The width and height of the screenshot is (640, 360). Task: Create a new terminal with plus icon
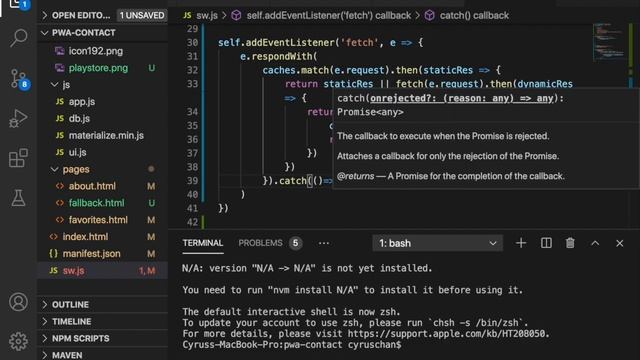click(x=521, y=243)
